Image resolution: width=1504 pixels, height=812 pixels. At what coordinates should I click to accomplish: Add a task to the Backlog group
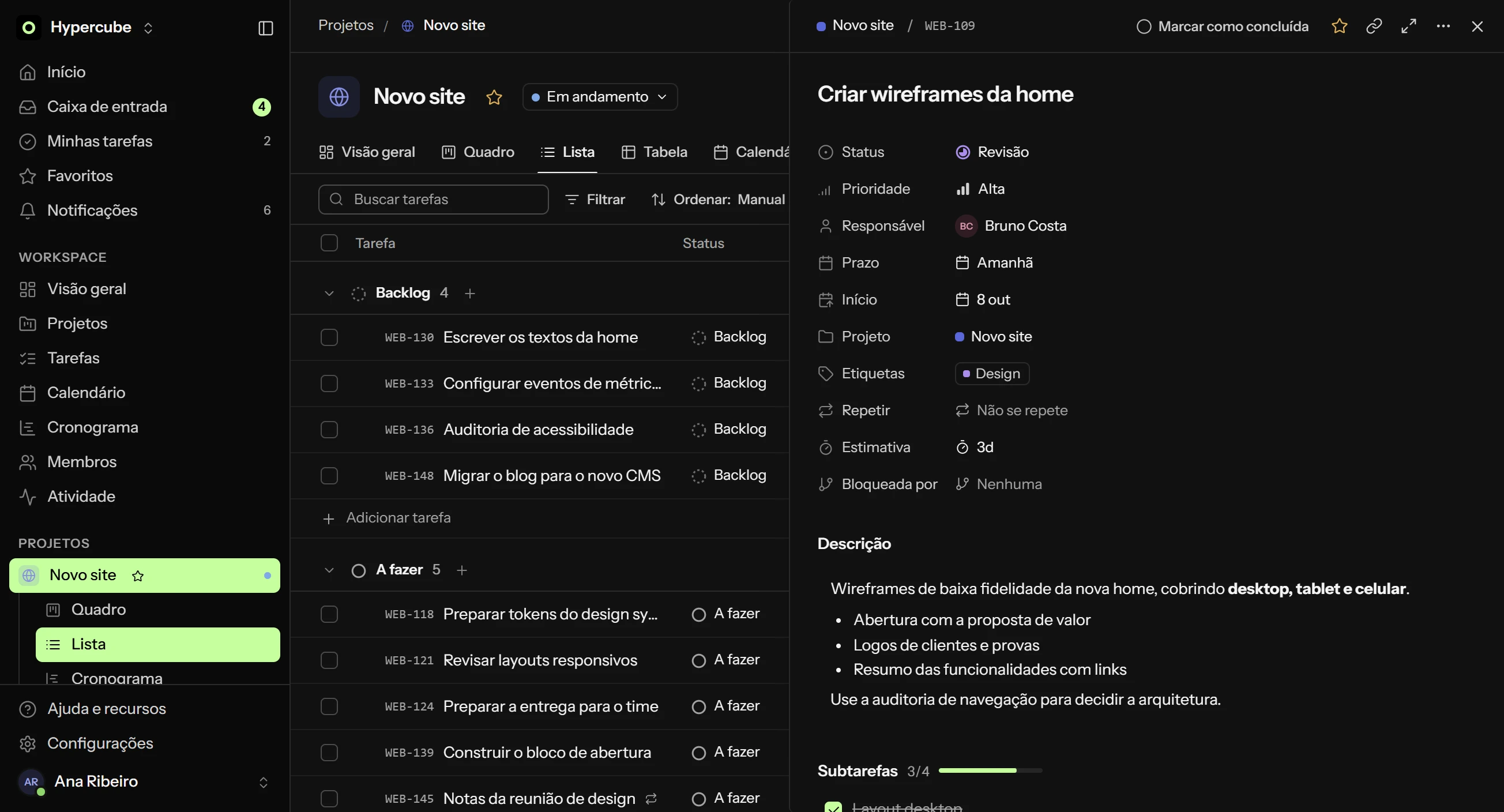[470, 293]
